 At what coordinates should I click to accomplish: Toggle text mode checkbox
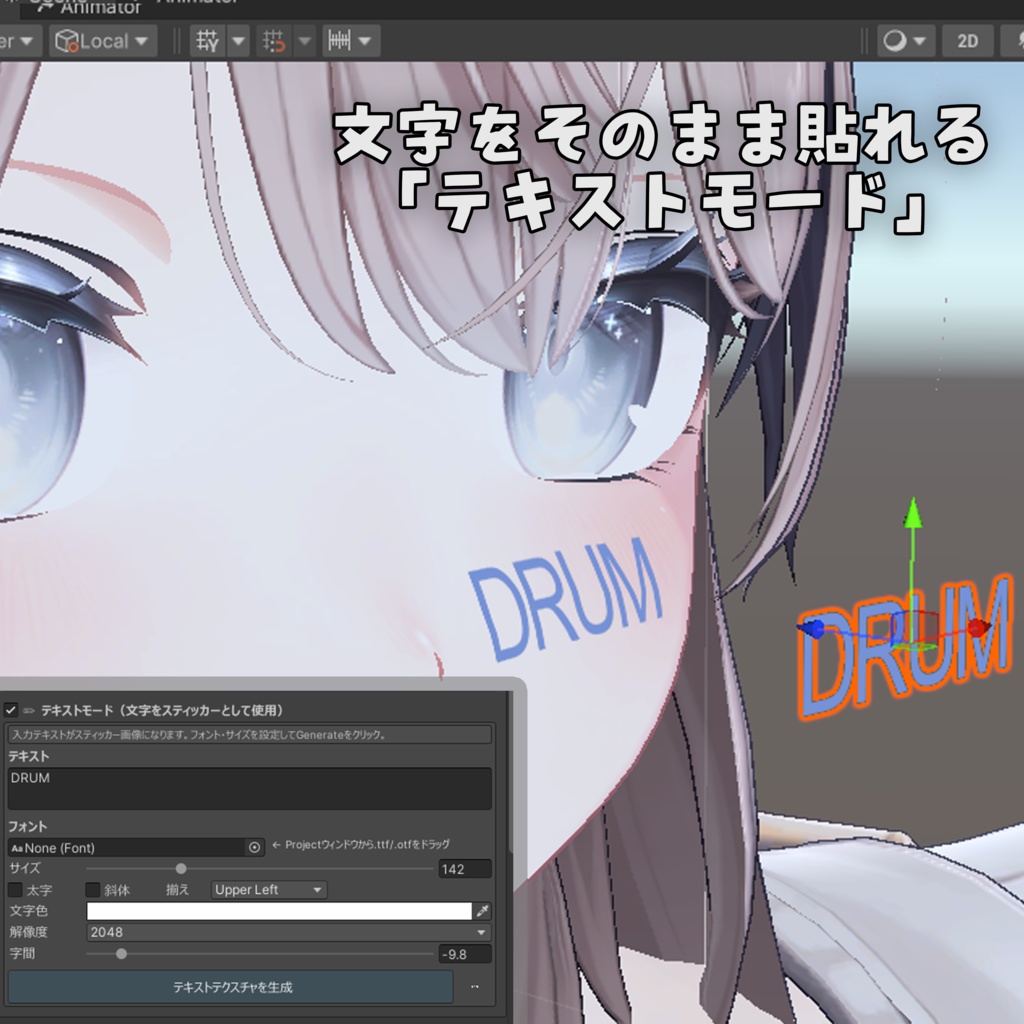10,710
